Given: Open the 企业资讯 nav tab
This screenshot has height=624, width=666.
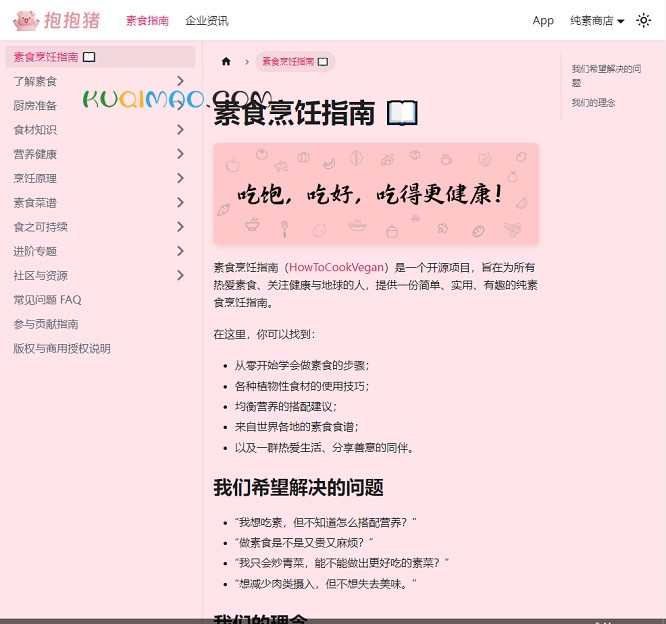Looking at the screenshot, I should 207,21.
